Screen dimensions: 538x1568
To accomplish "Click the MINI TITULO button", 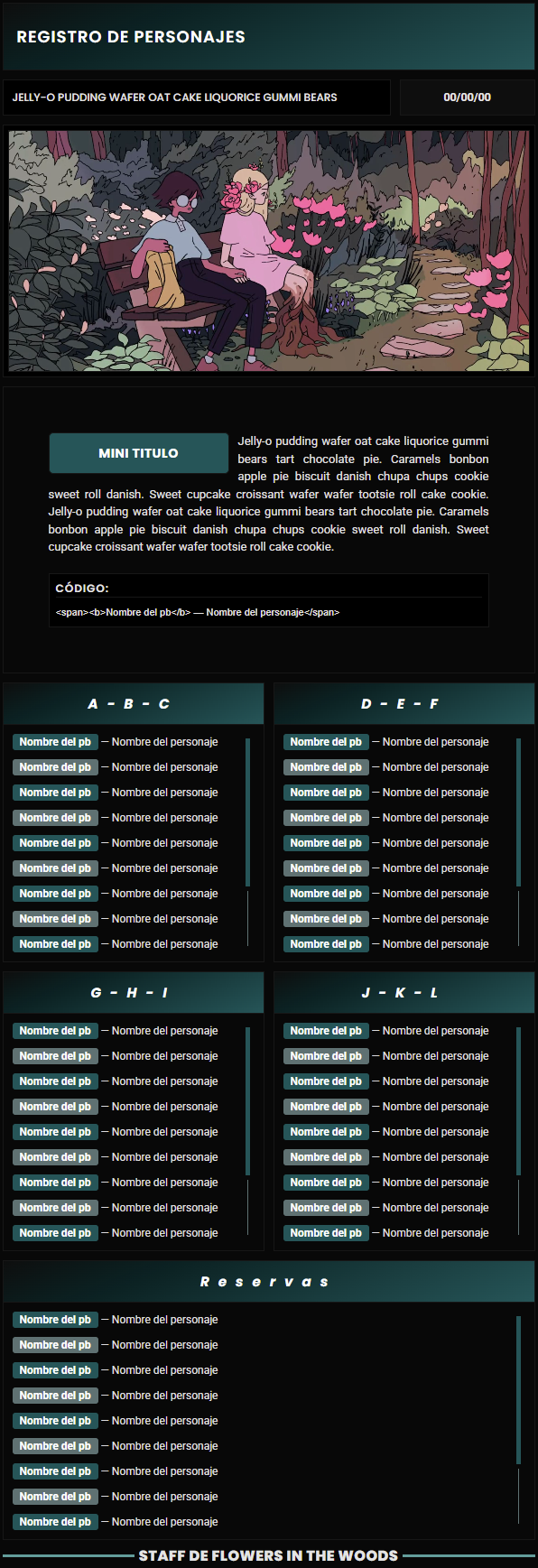I will pyautogui.click(x=138, y=453).
